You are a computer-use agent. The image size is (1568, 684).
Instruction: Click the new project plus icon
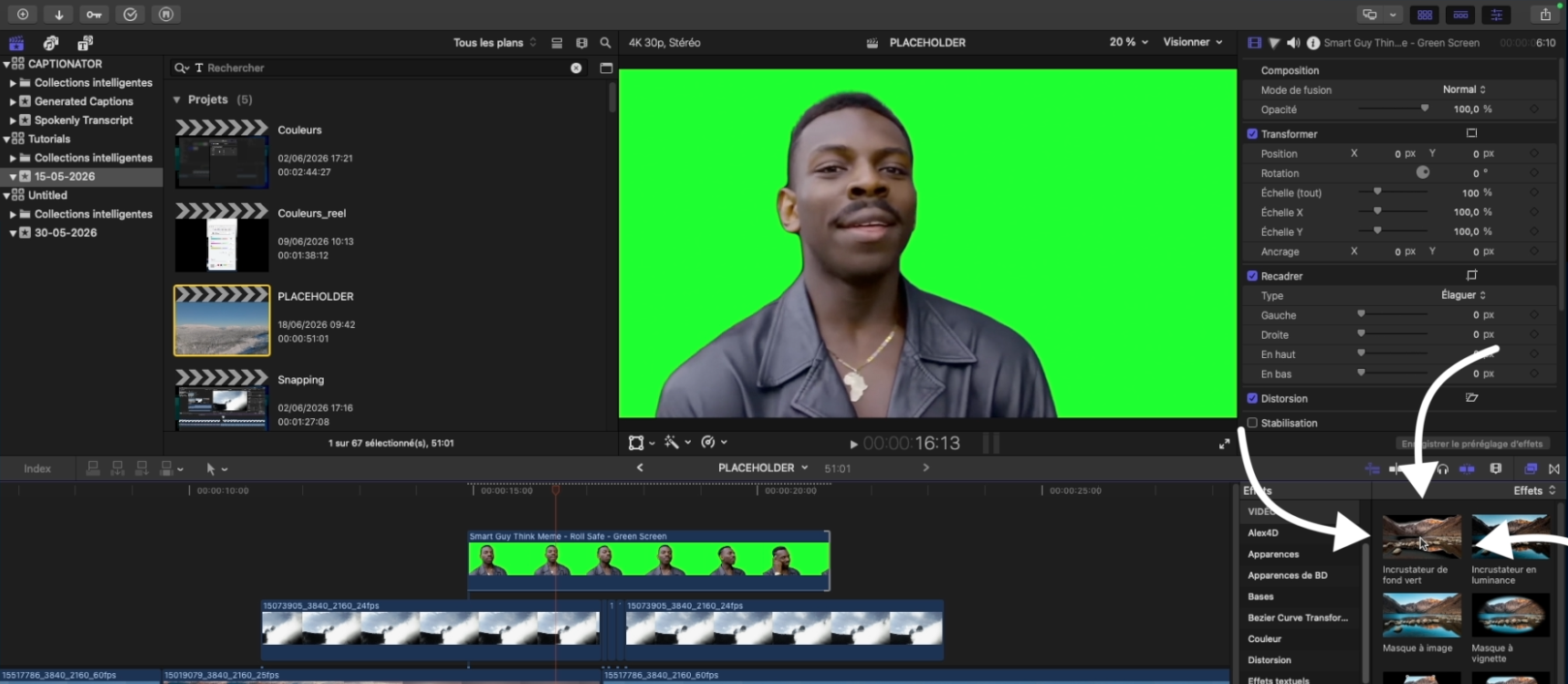pyautogui.click(x=23, y=14)
